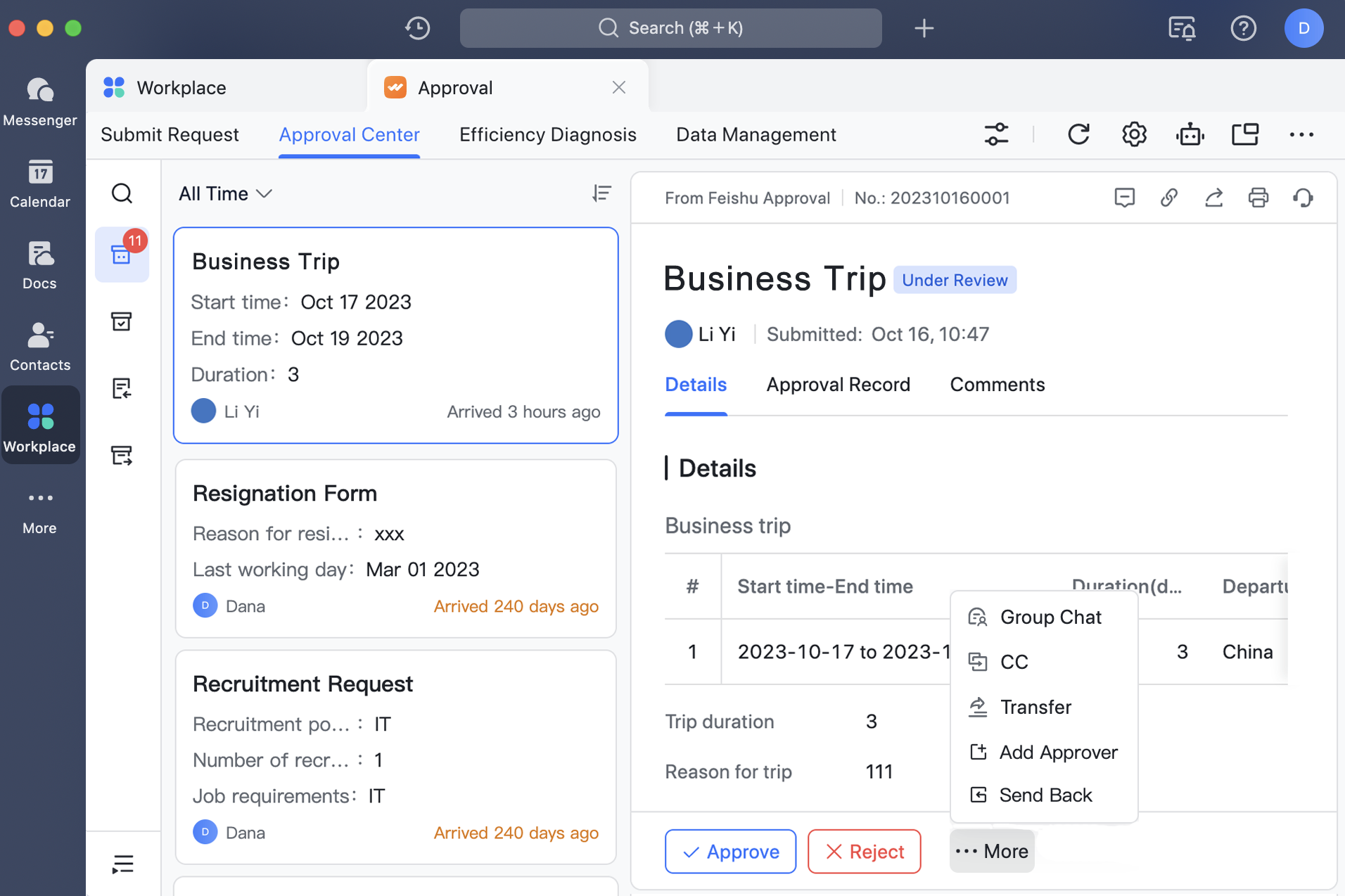Switch to the Approval Record tab

coord(839,385)
